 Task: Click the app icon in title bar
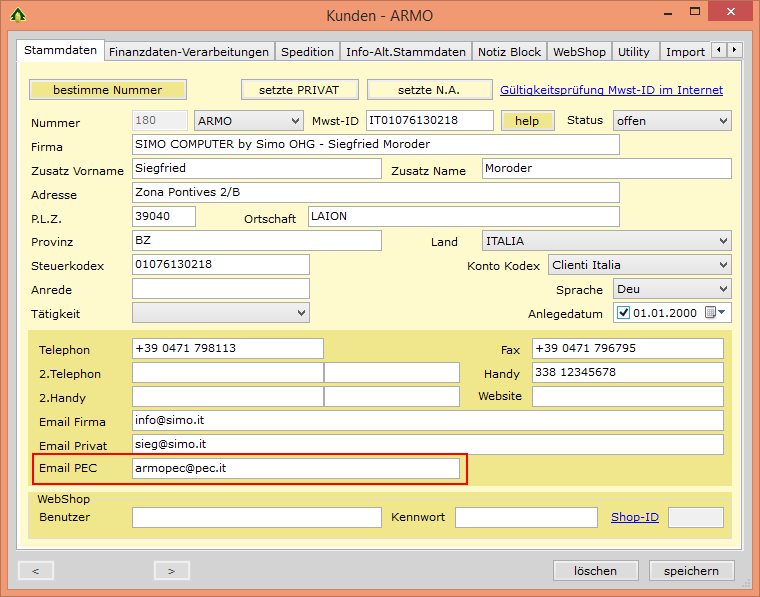coord(17,16)
